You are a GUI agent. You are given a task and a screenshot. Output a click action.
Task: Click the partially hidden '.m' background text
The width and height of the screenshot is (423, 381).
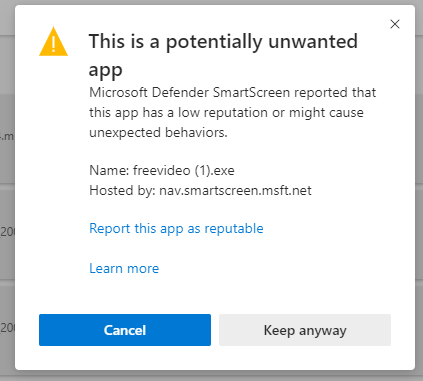[7, 136]
